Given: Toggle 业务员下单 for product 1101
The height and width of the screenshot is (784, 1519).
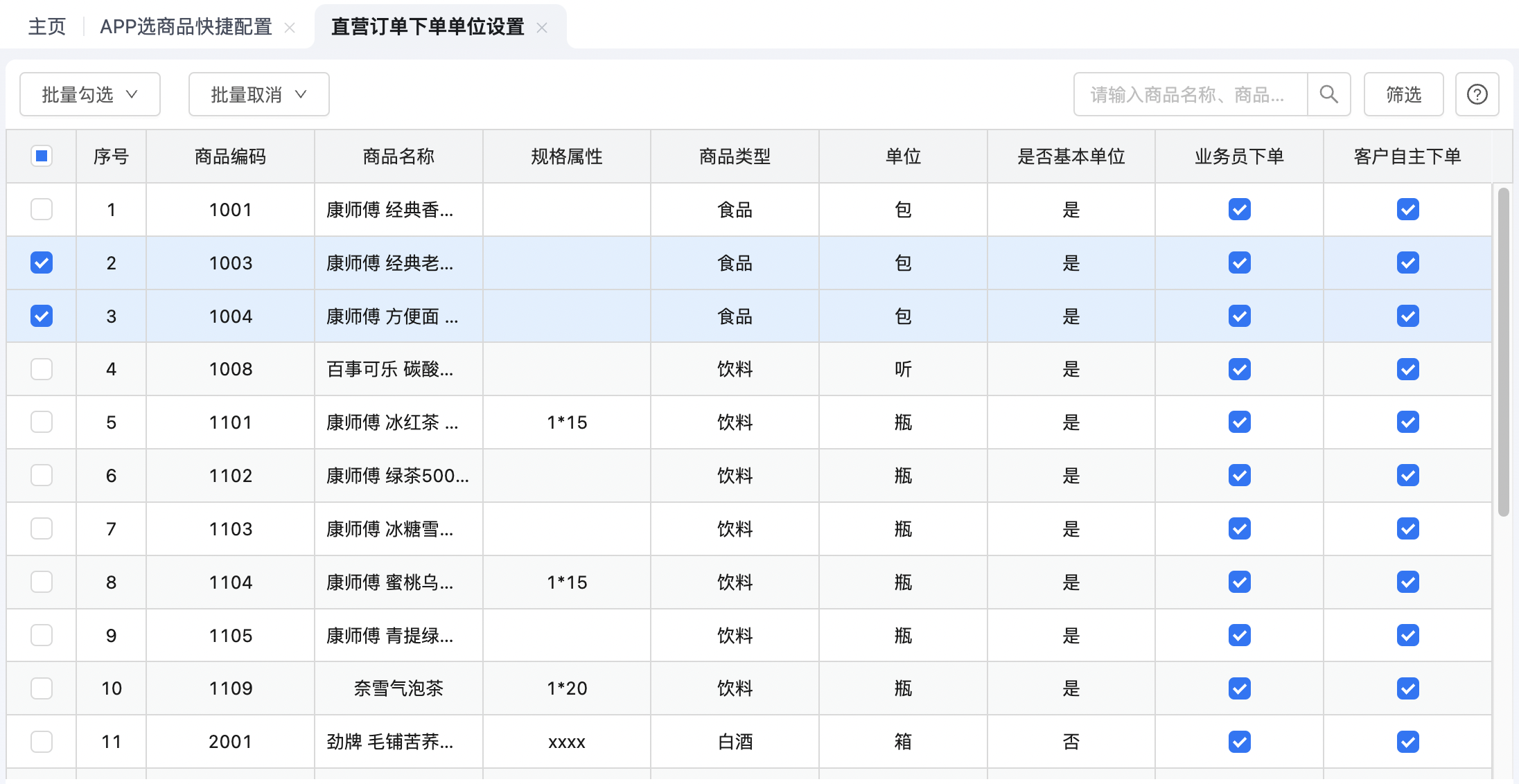Looking at the screenshot, I should pos(1240,422).
